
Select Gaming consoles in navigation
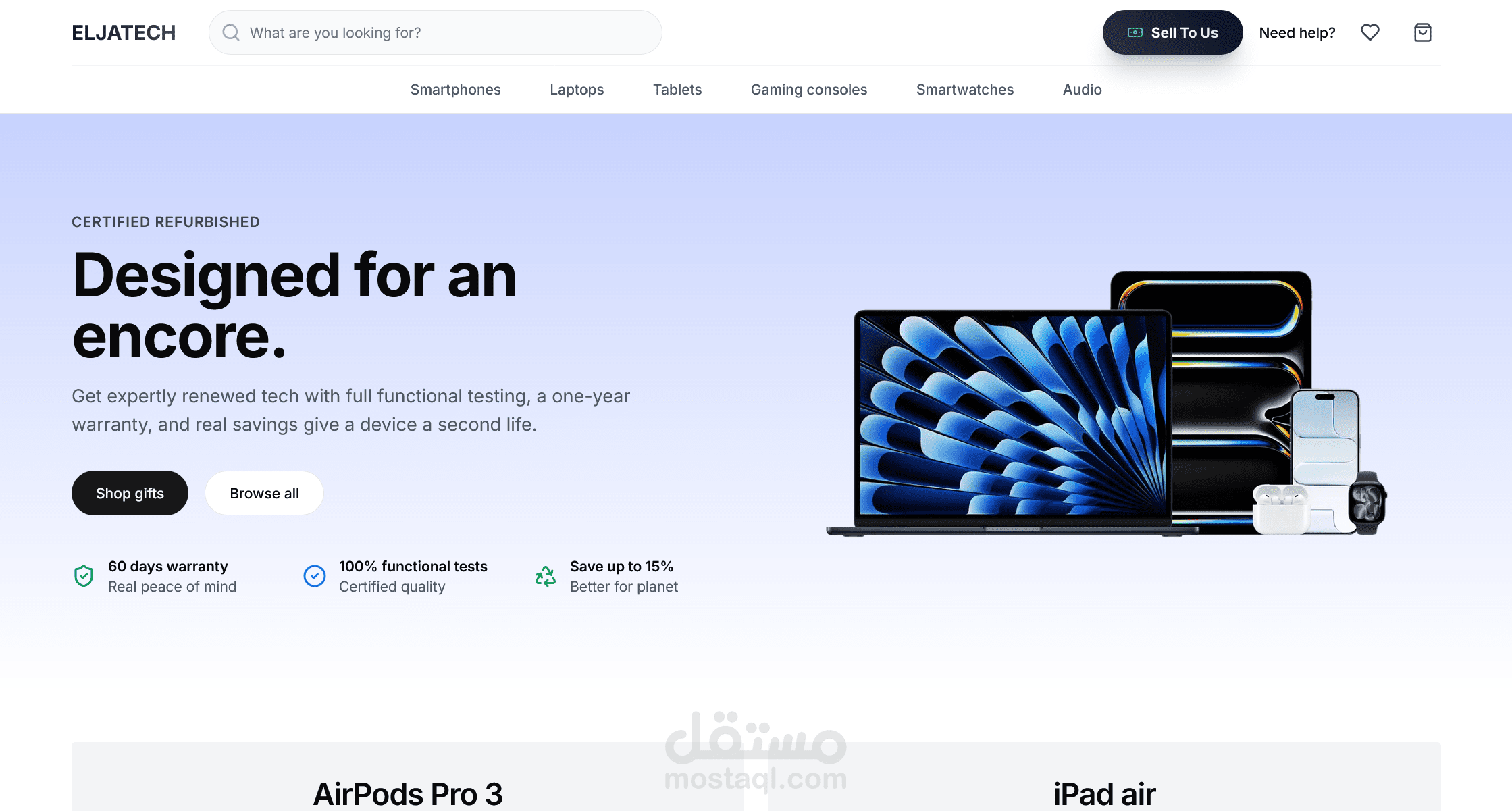[809, 90]
